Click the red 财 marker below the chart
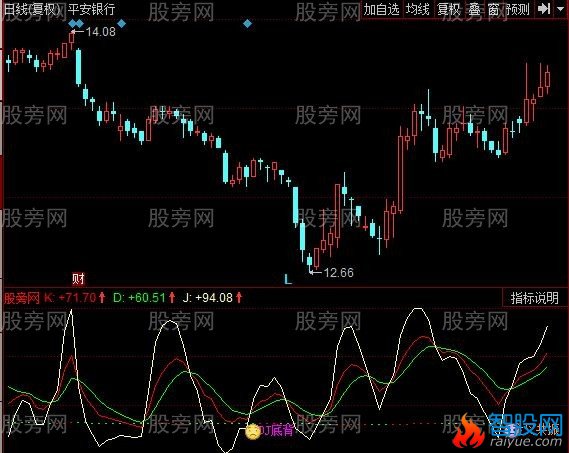This screenshot has width=569, height=453. click(x=78, y=279)
